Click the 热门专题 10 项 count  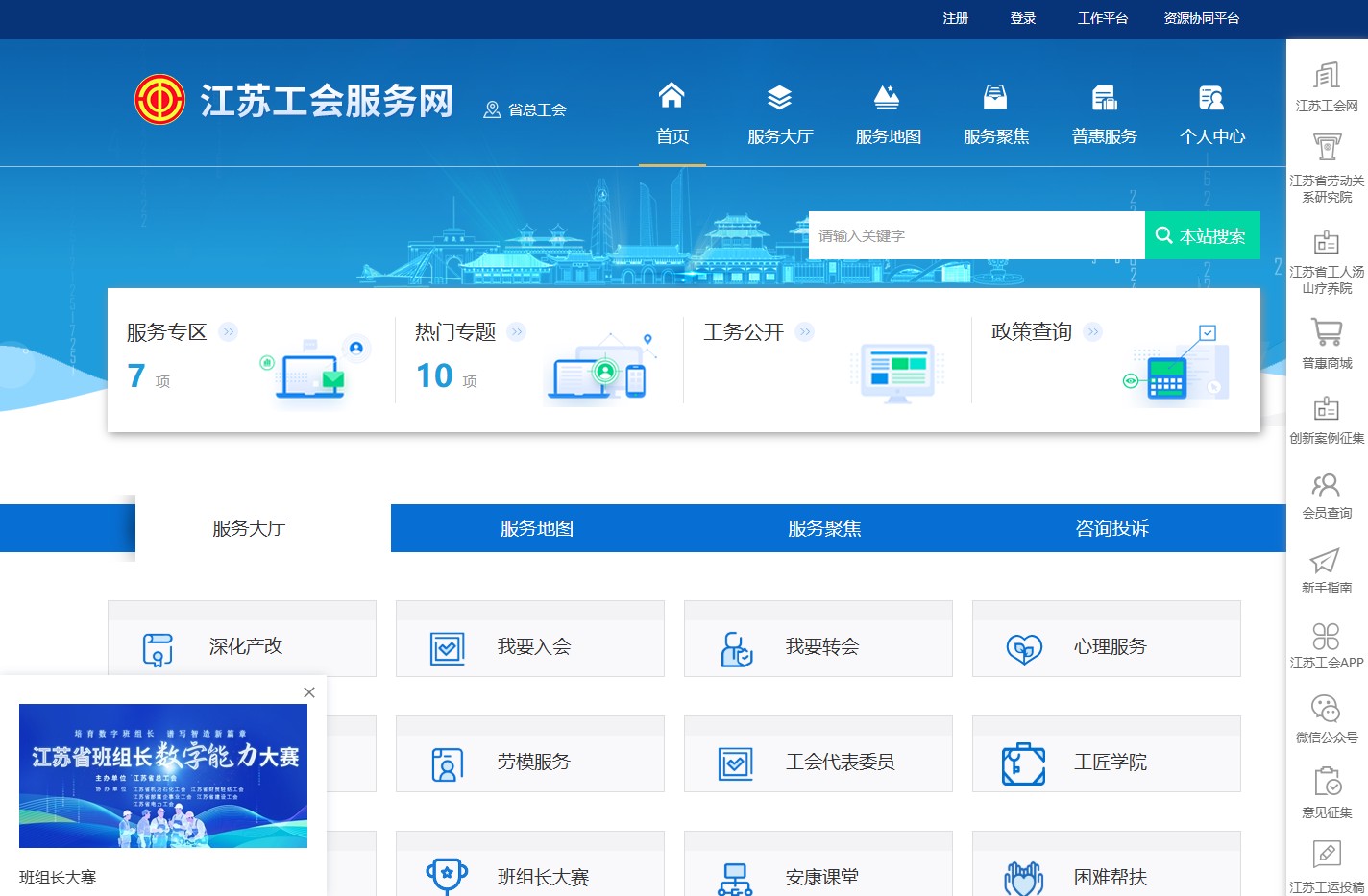447,376
